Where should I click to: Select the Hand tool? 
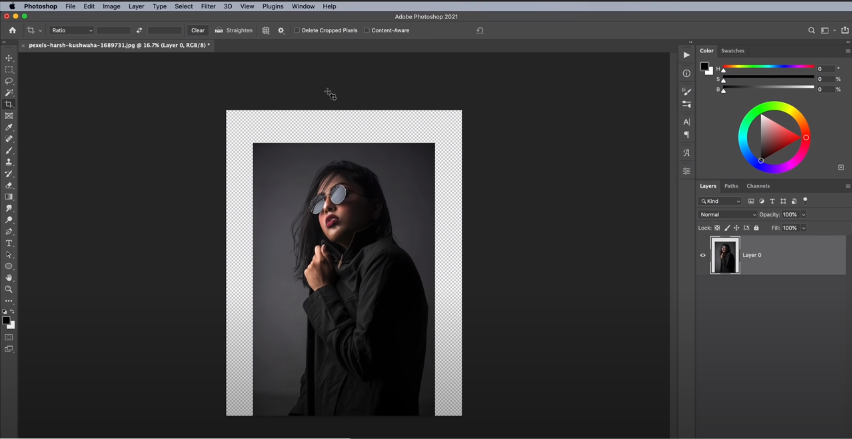tap(9, 277)
